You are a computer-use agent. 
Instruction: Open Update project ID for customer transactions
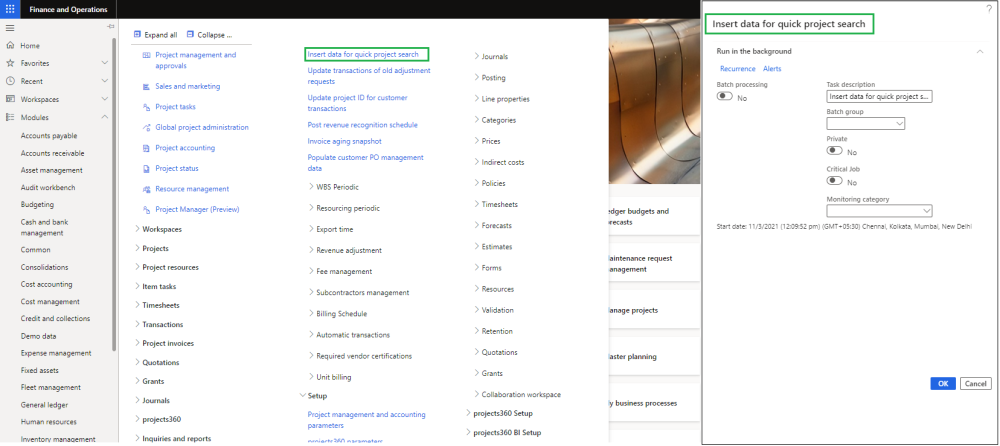(x=357, y=103)
